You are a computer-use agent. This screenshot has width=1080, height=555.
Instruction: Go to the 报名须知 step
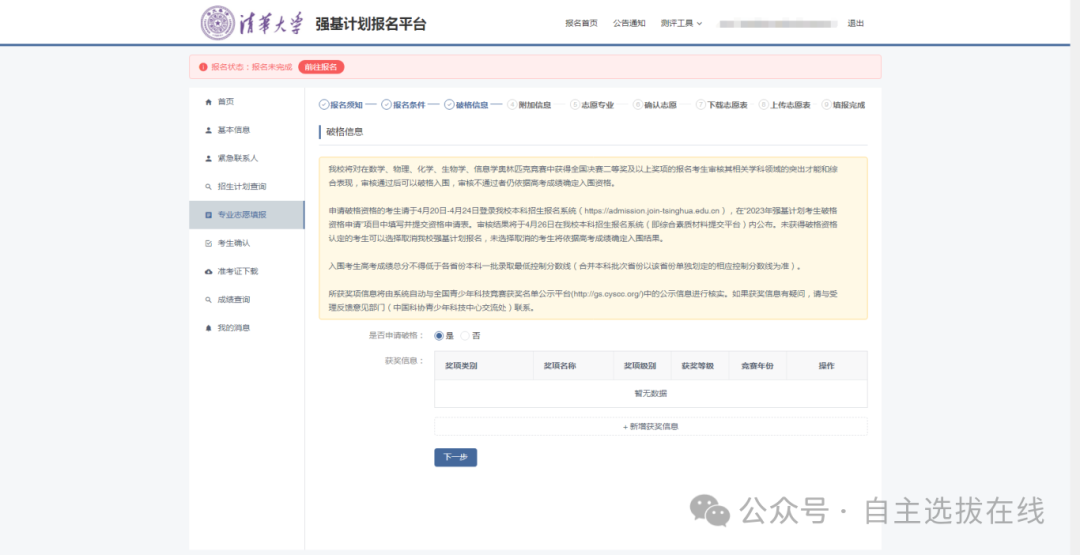coord(345,104)
